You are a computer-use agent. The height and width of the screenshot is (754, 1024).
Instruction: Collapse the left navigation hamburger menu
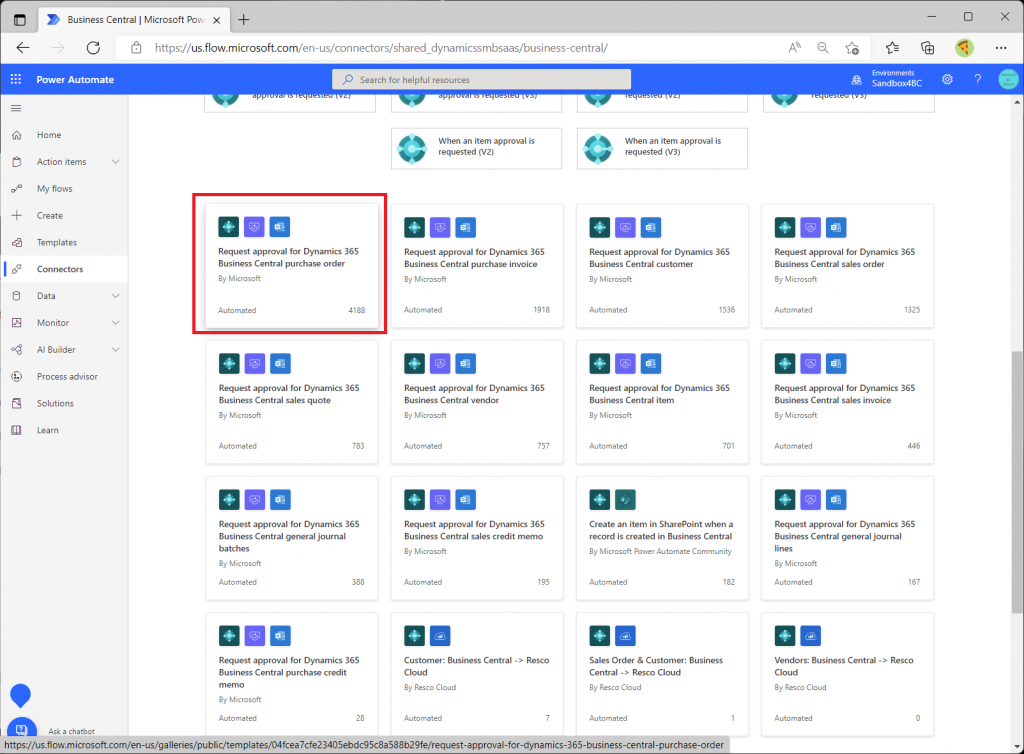click(x=15, y=108)
